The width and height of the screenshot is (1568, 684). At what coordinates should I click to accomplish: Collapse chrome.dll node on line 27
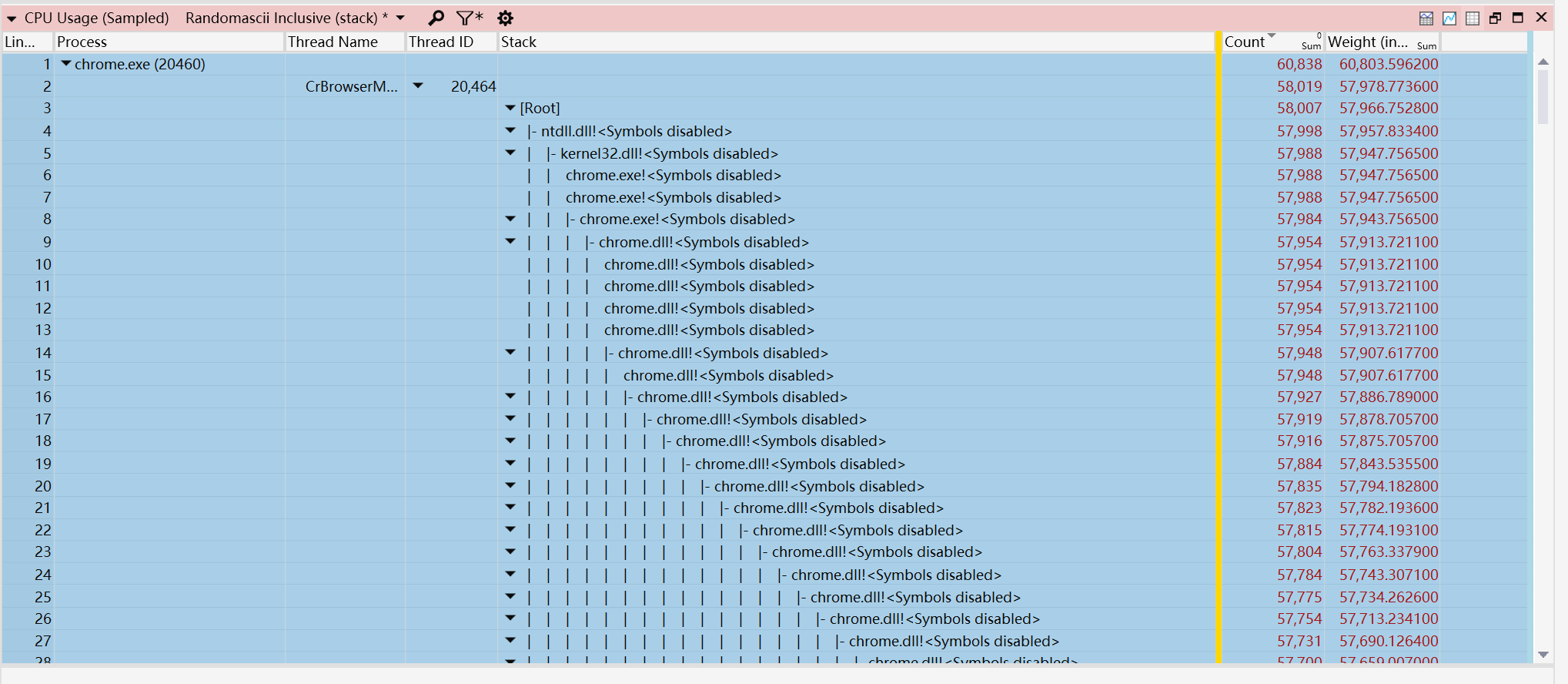click(x=510, y=641)
